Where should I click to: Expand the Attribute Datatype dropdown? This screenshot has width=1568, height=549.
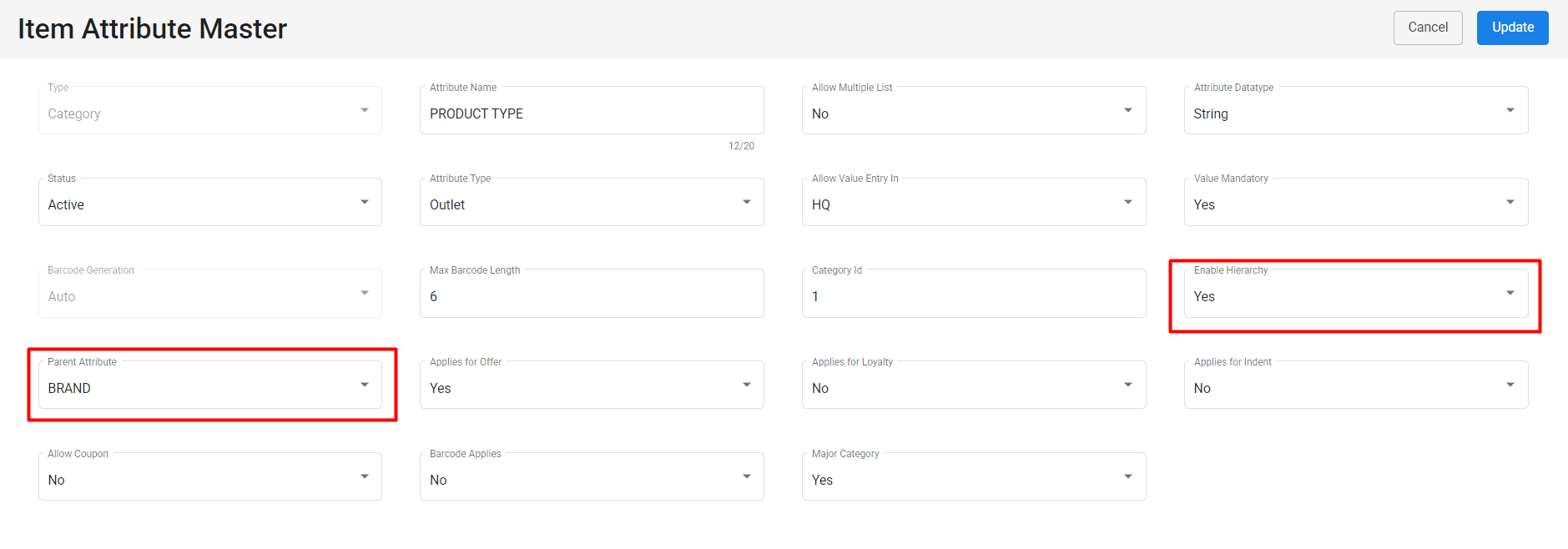tap(1355, 112)
